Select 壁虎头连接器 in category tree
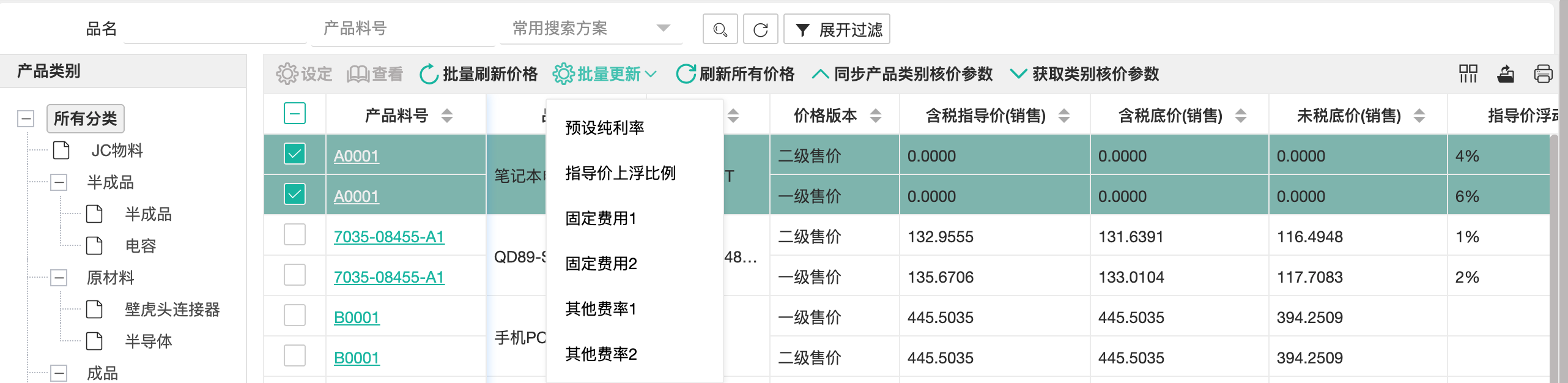Viewport: 1568px width, 383px height. point(172,310)
